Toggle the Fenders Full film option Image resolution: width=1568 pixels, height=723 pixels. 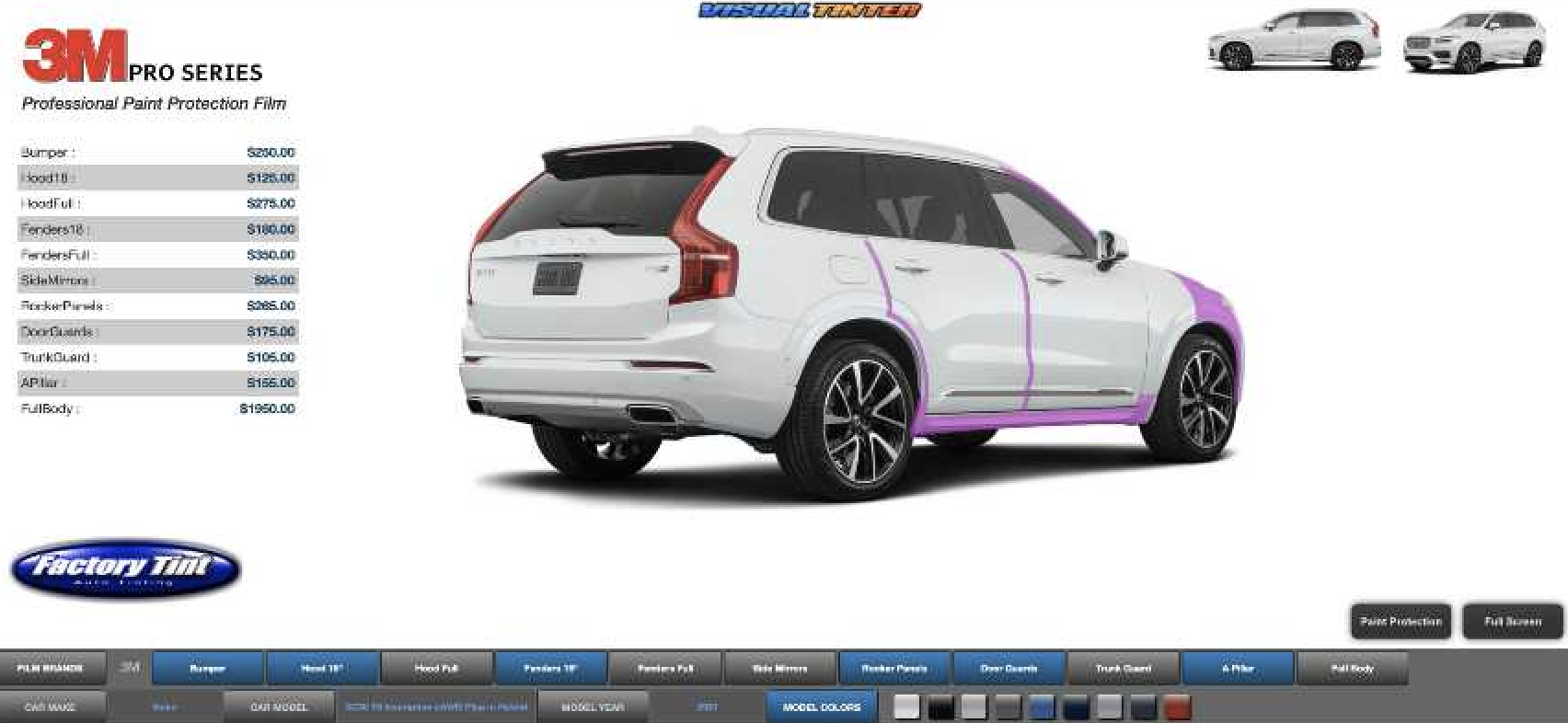[665, 669]
